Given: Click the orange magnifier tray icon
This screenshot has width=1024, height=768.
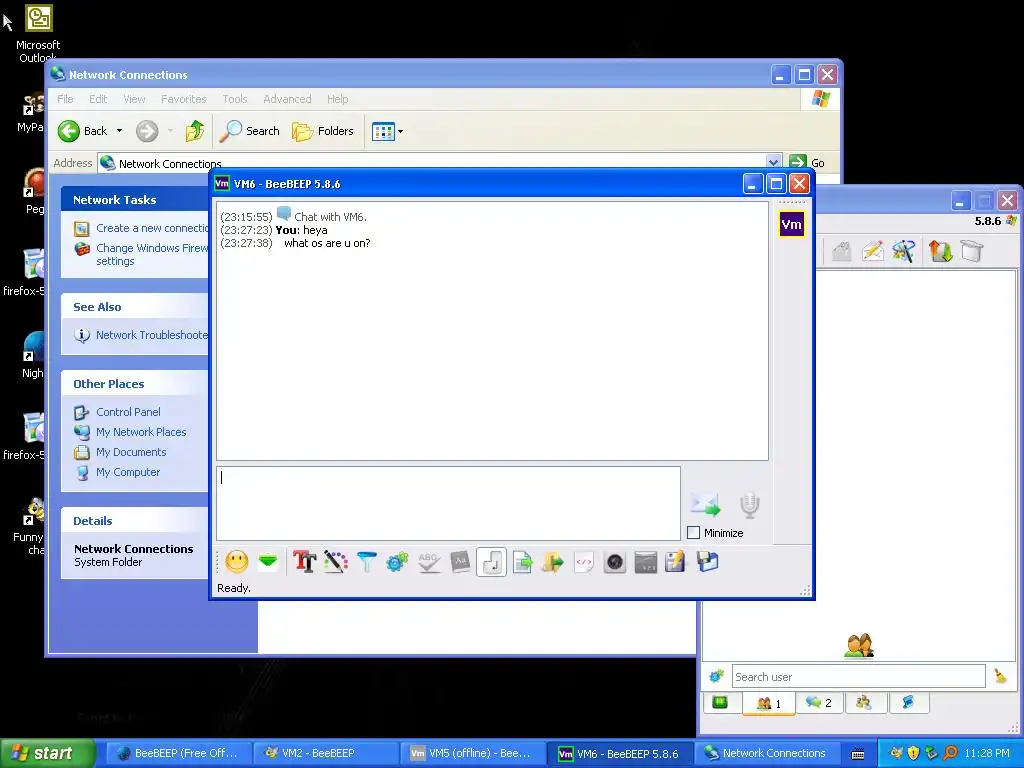Looking at the screenshot, I should pos(950,753).
